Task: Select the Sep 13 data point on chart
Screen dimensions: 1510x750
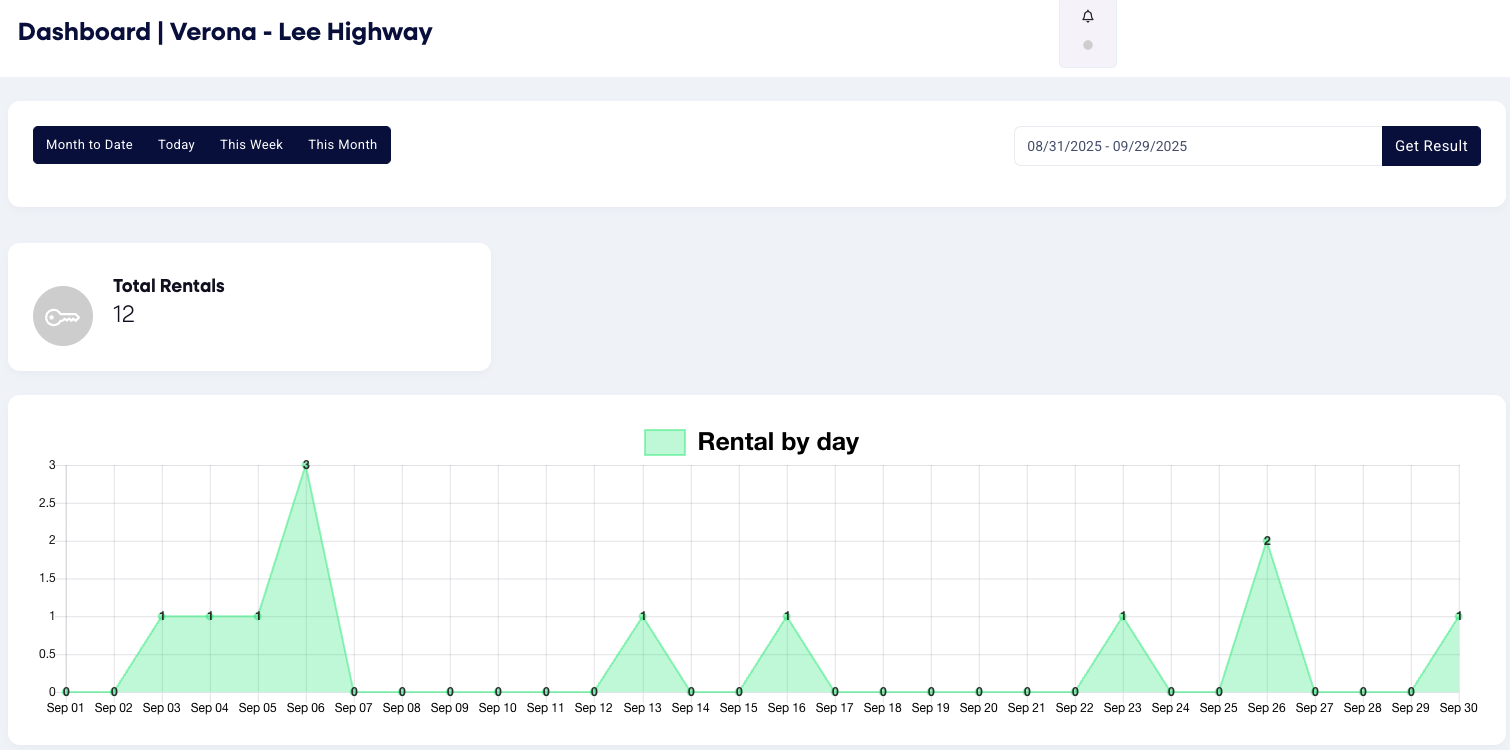Action: coord(642,616)
